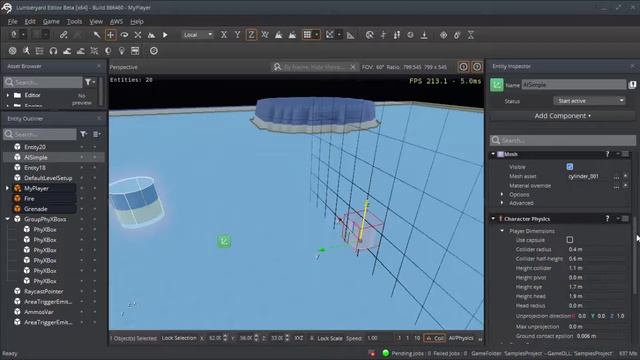Click the select arrow tool
The width and height of the screenshot is (640, 360).
point(97,35)
